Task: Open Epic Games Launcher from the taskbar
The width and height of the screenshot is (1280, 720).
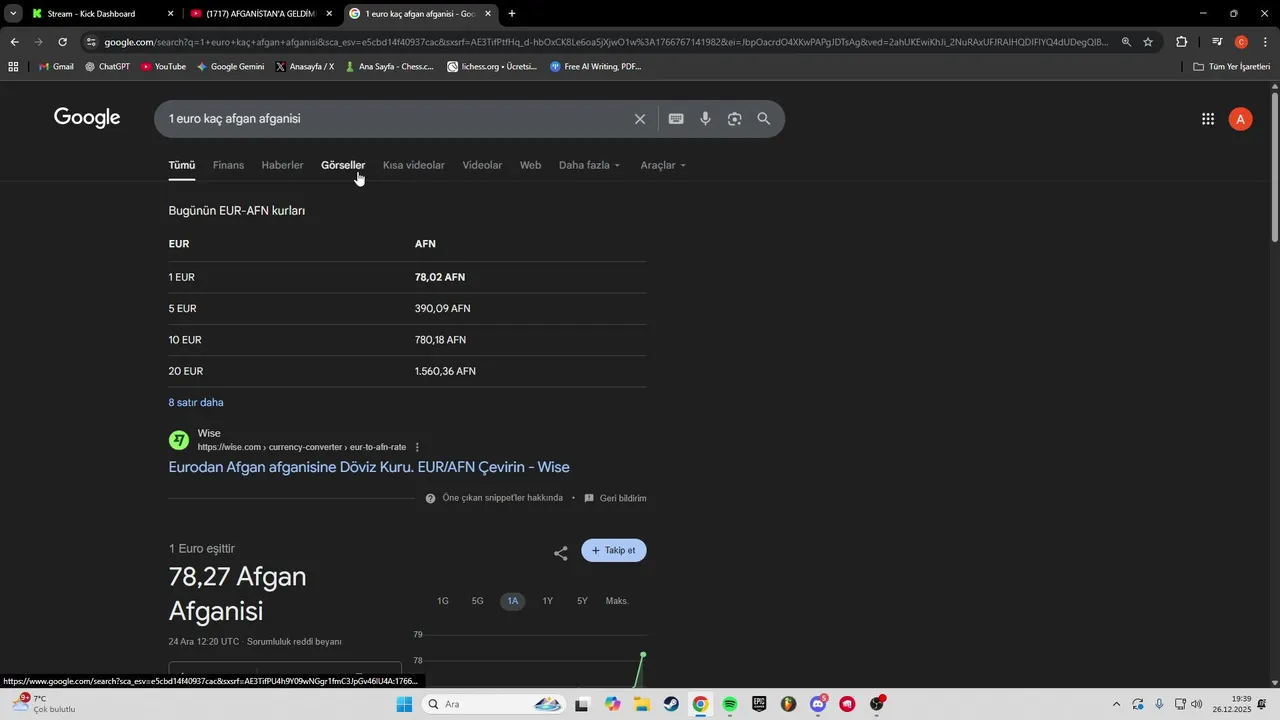Action: click(759, 704)
